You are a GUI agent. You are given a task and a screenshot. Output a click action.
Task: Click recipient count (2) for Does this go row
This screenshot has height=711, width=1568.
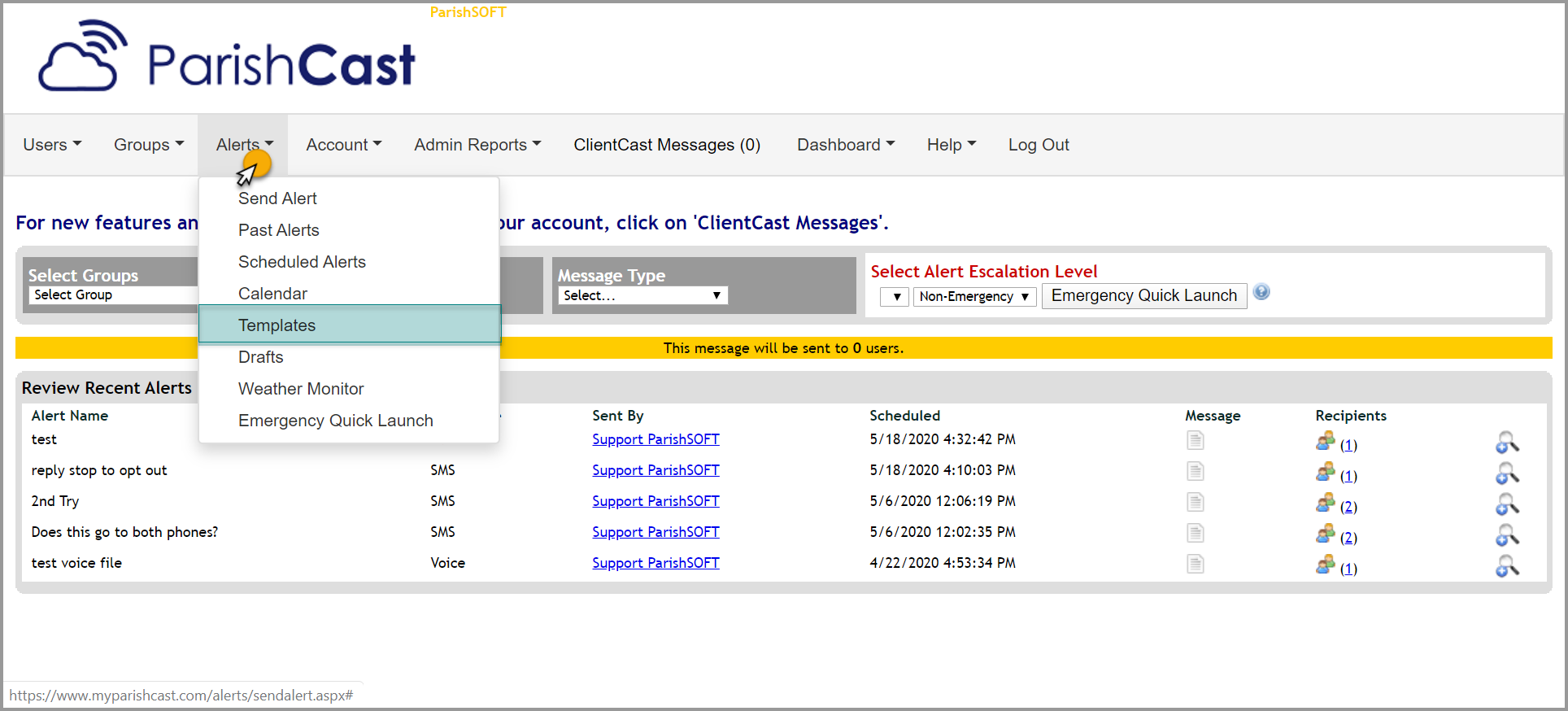[x=1348, y=538]
